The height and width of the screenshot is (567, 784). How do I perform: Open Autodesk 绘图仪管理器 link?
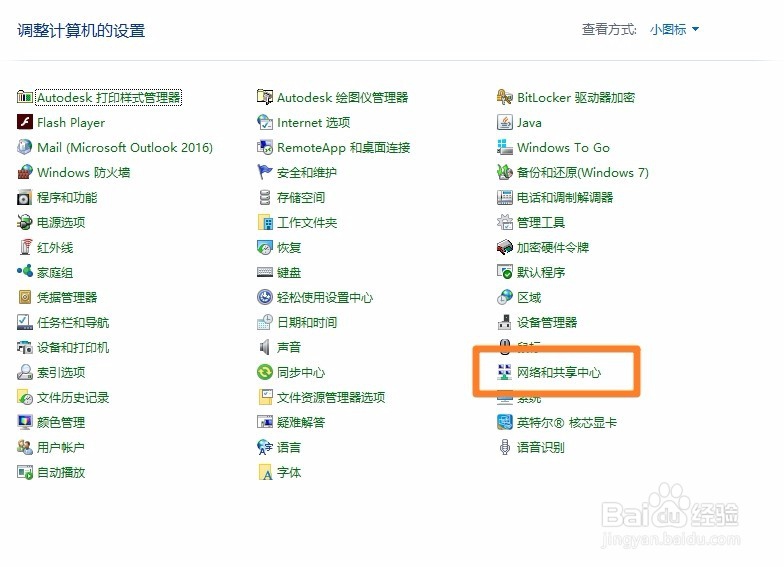coord(342,98)
